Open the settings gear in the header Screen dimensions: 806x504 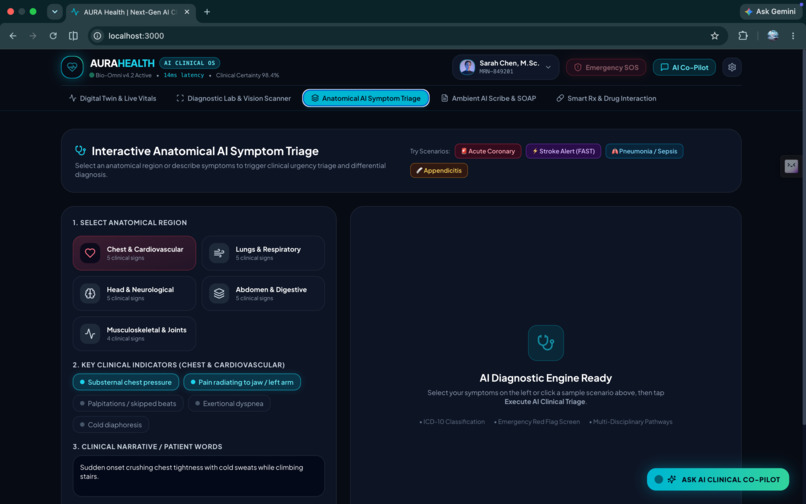pos(732,67)
